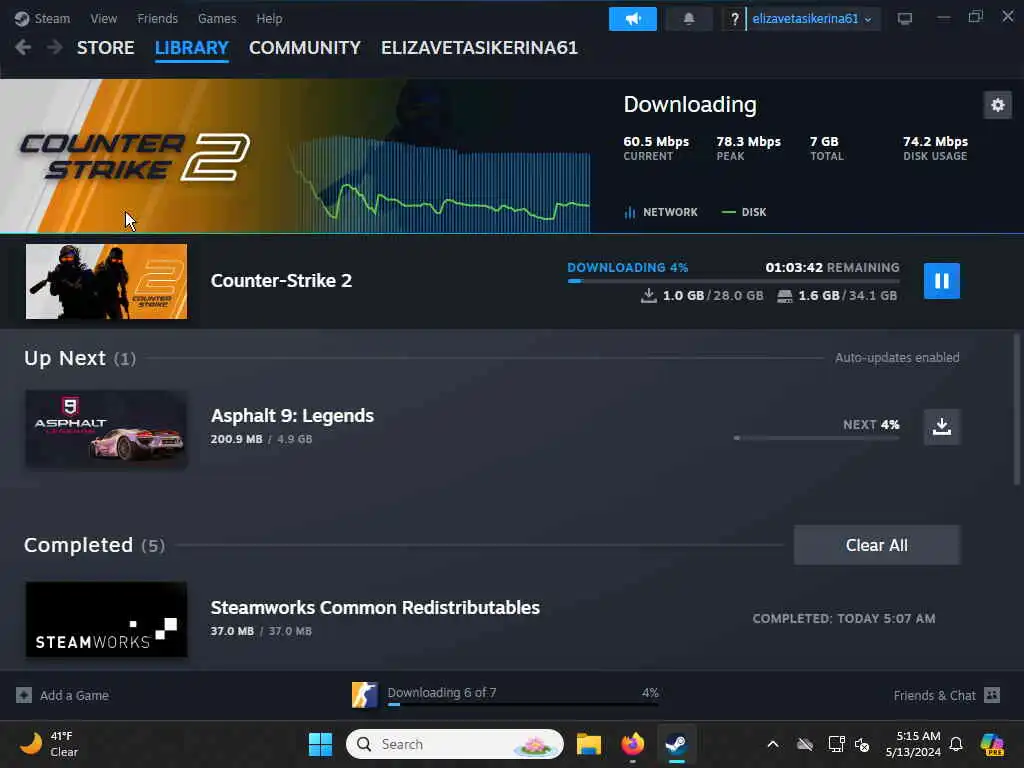Open the Friends & Chat label

click(934, 696)
